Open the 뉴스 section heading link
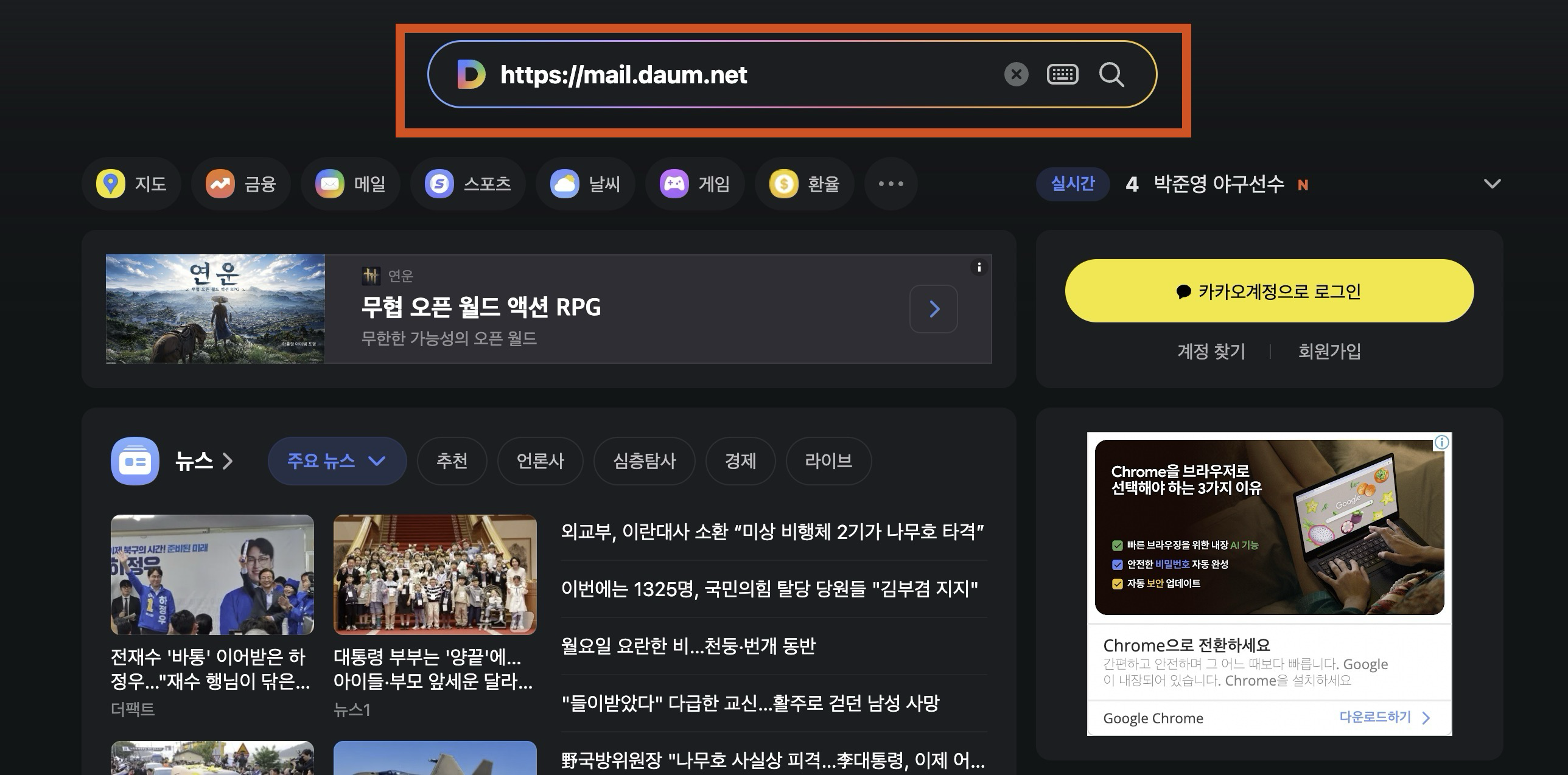 pyautogui.click(x=205, y=461)
